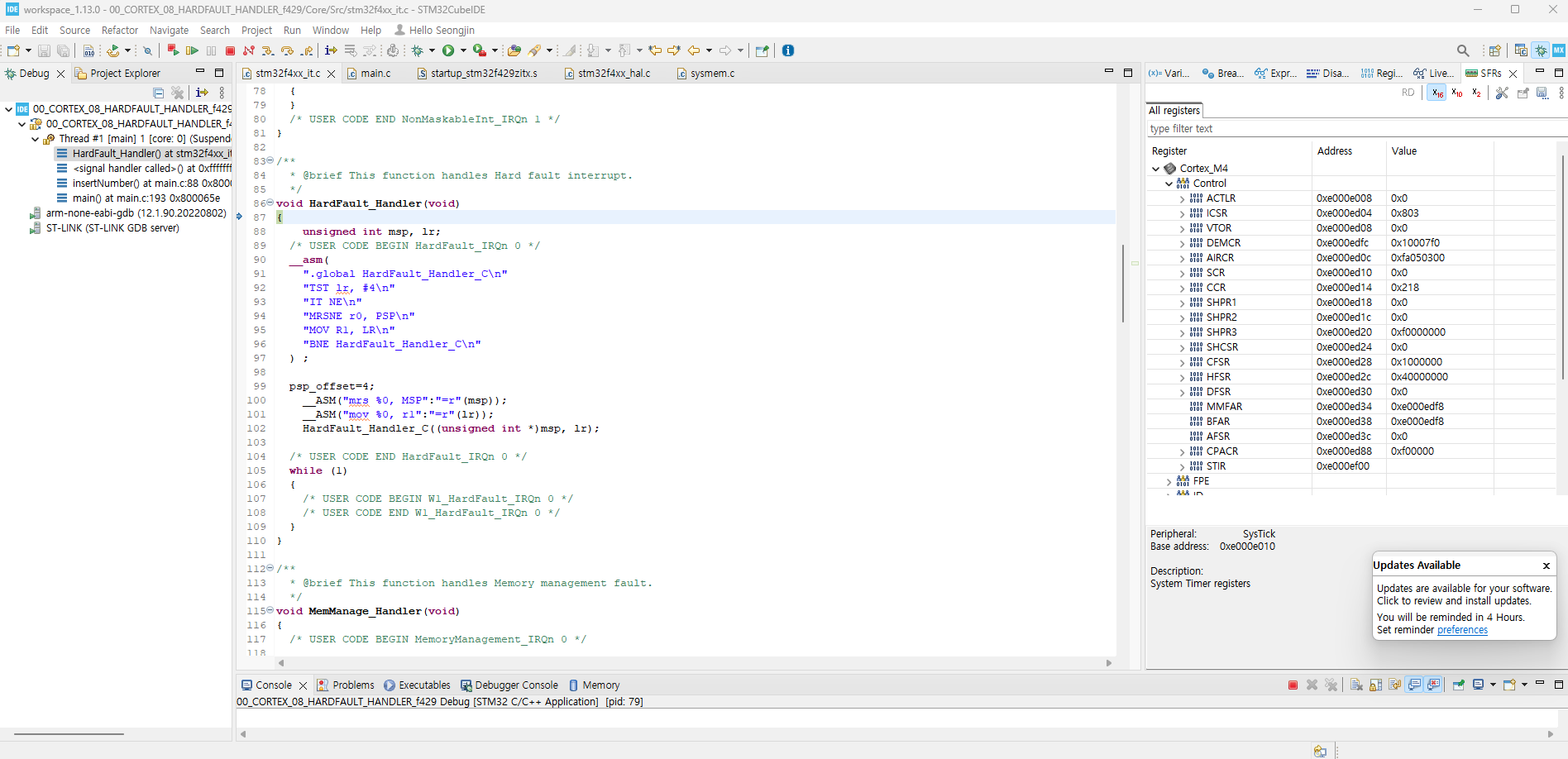Collapse all in the Debug view
Viewport: 1568px width, 759px height.
[x=158, y=93]
